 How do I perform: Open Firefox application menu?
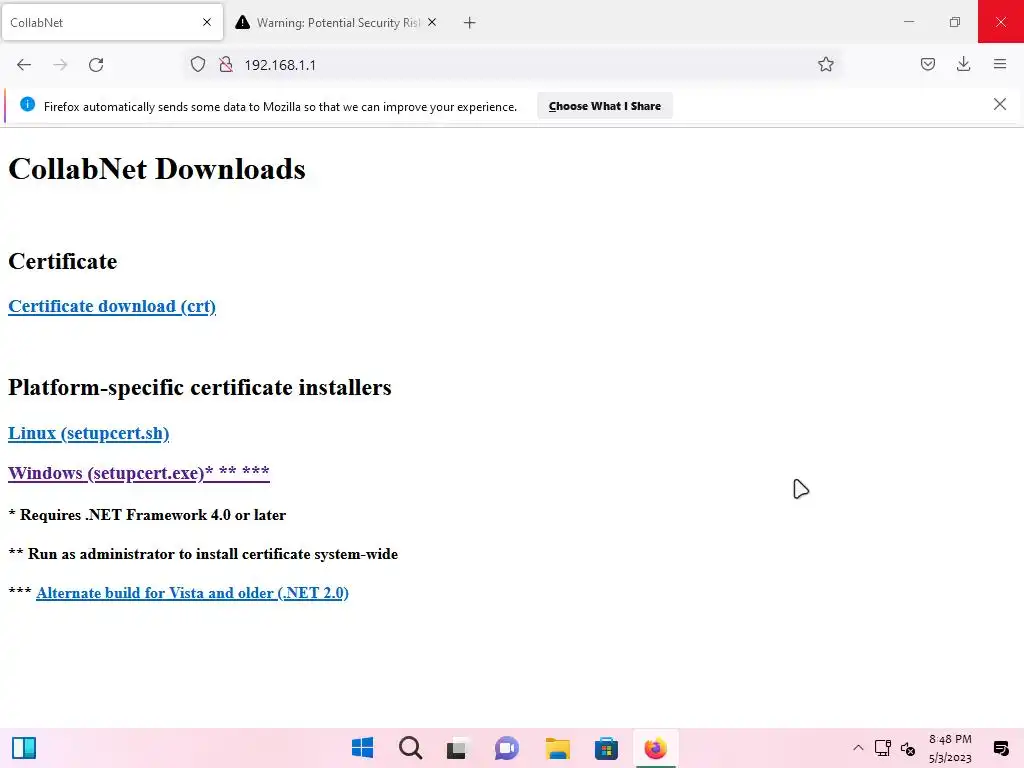click(x=1000, y=64)
